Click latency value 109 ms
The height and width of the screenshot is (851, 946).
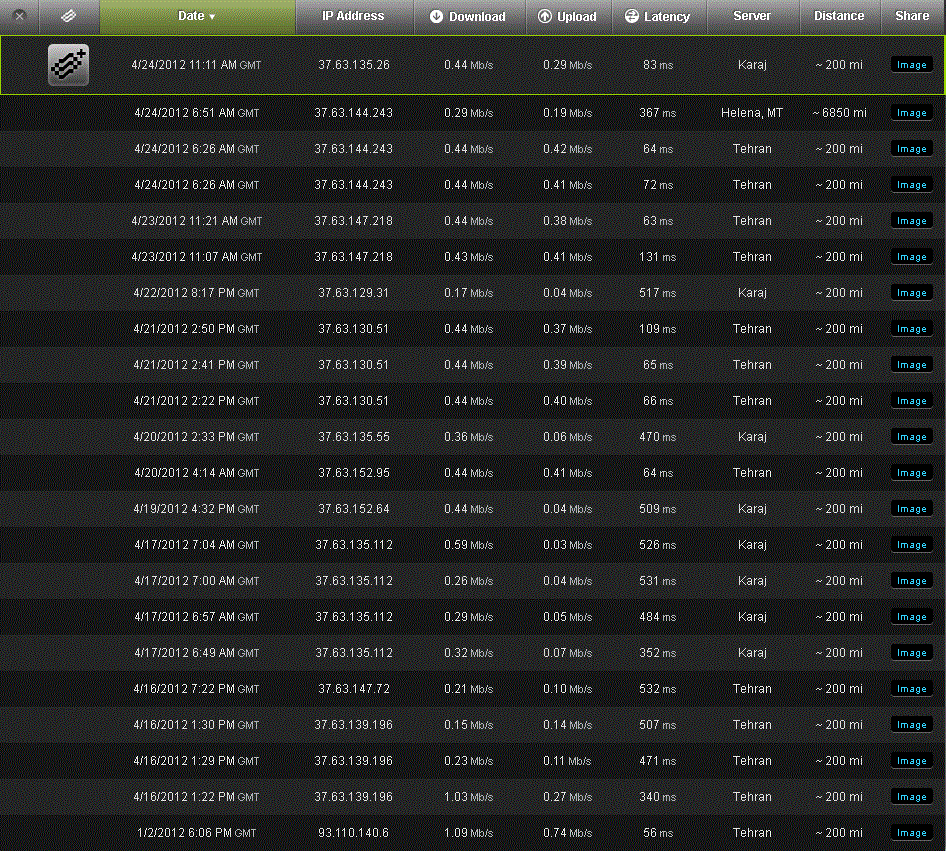coord(658,329)
